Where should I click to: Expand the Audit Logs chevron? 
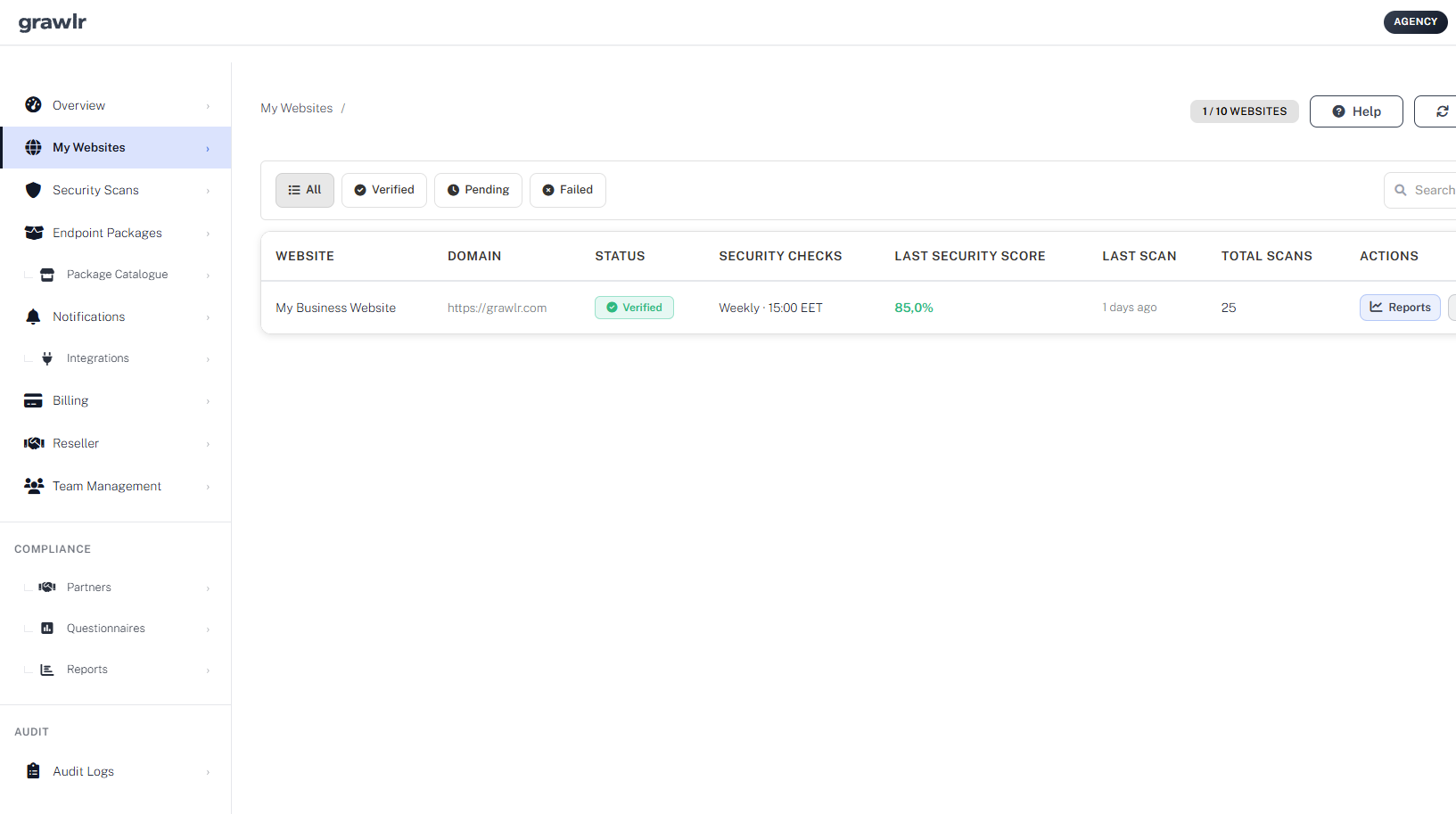[208, 772]
